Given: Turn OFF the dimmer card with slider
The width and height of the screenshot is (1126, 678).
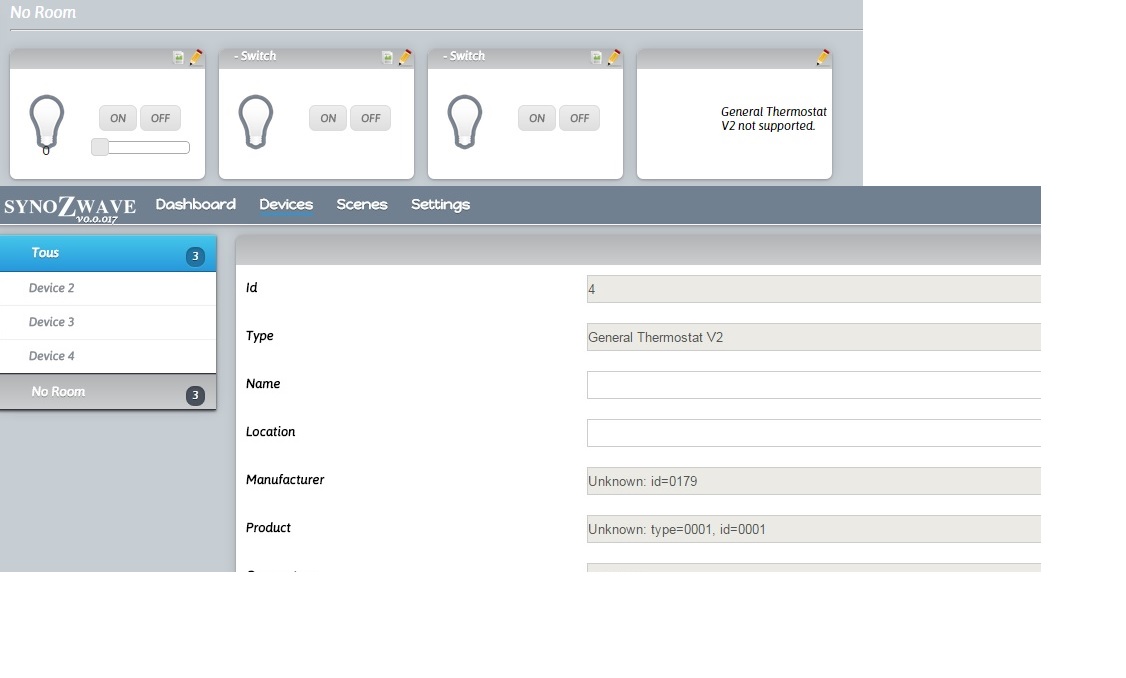Looking at the screenshot, I should pyautogui.click(x=160, y=119).
